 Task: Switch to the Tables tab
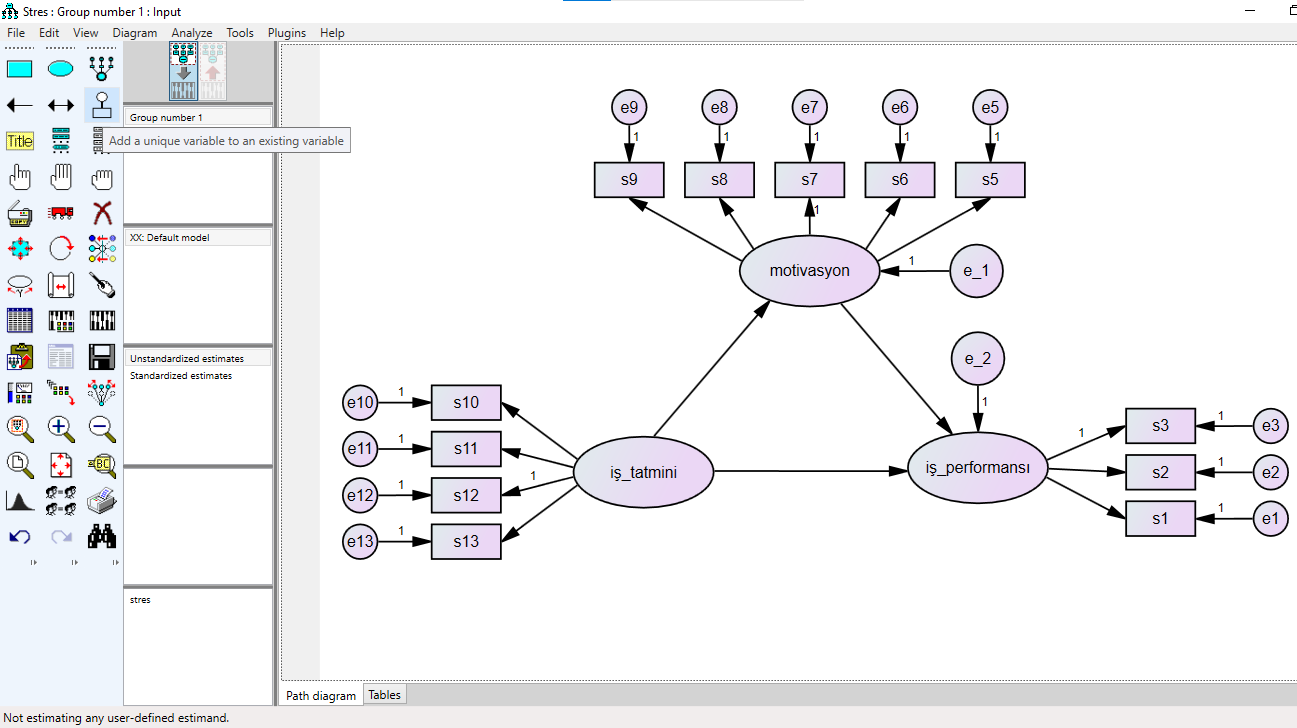(x=384, y=695)
